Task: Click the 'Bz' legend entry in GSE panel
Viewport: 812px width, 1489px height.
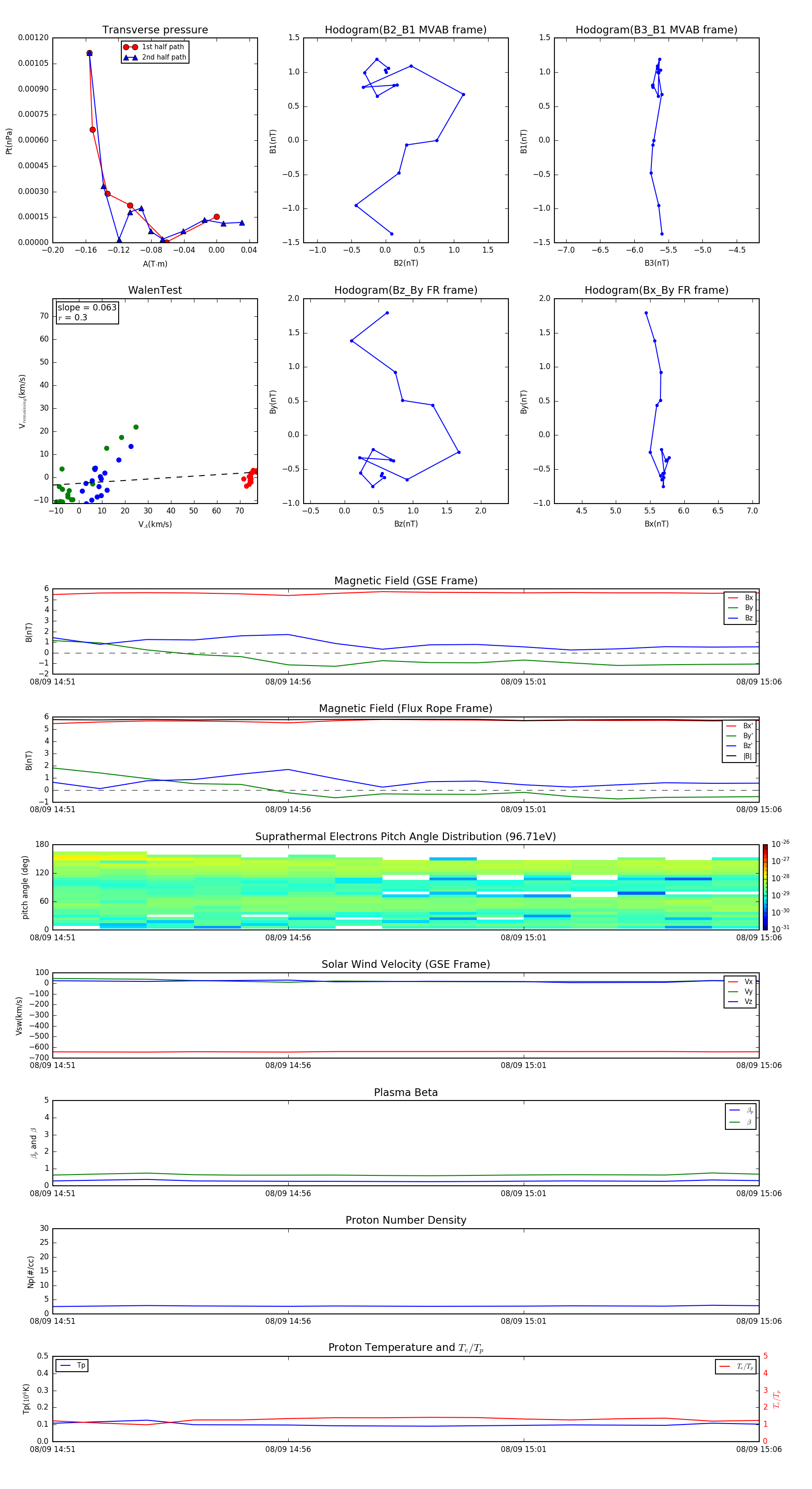Action: (x=741, y=618)
